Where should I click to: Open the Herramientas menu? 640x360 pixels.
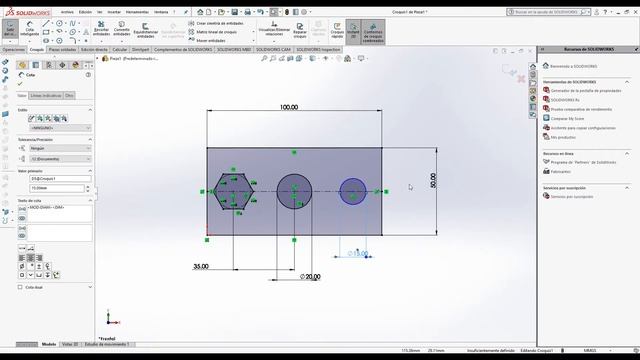(x=137, y=12)
